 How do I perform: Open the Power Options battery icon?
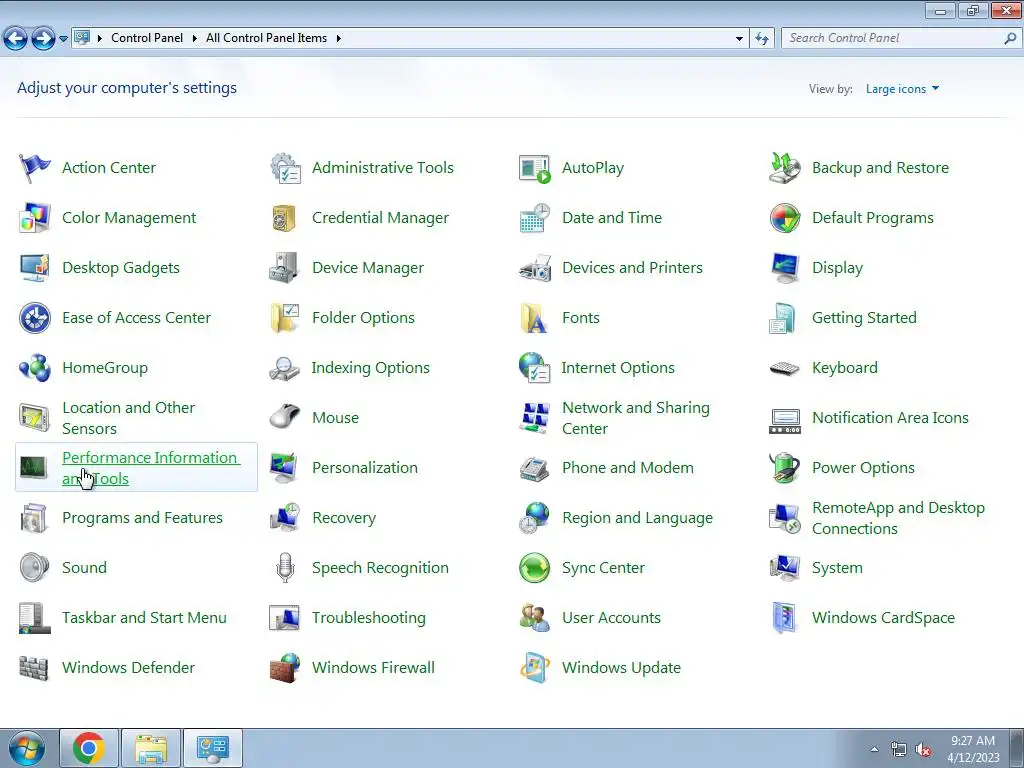[784, 468]
